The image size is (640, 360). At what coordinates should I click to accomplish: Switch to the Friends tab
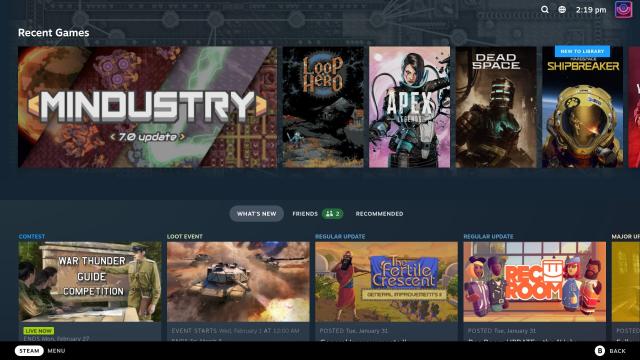click(x=305, y=213)
